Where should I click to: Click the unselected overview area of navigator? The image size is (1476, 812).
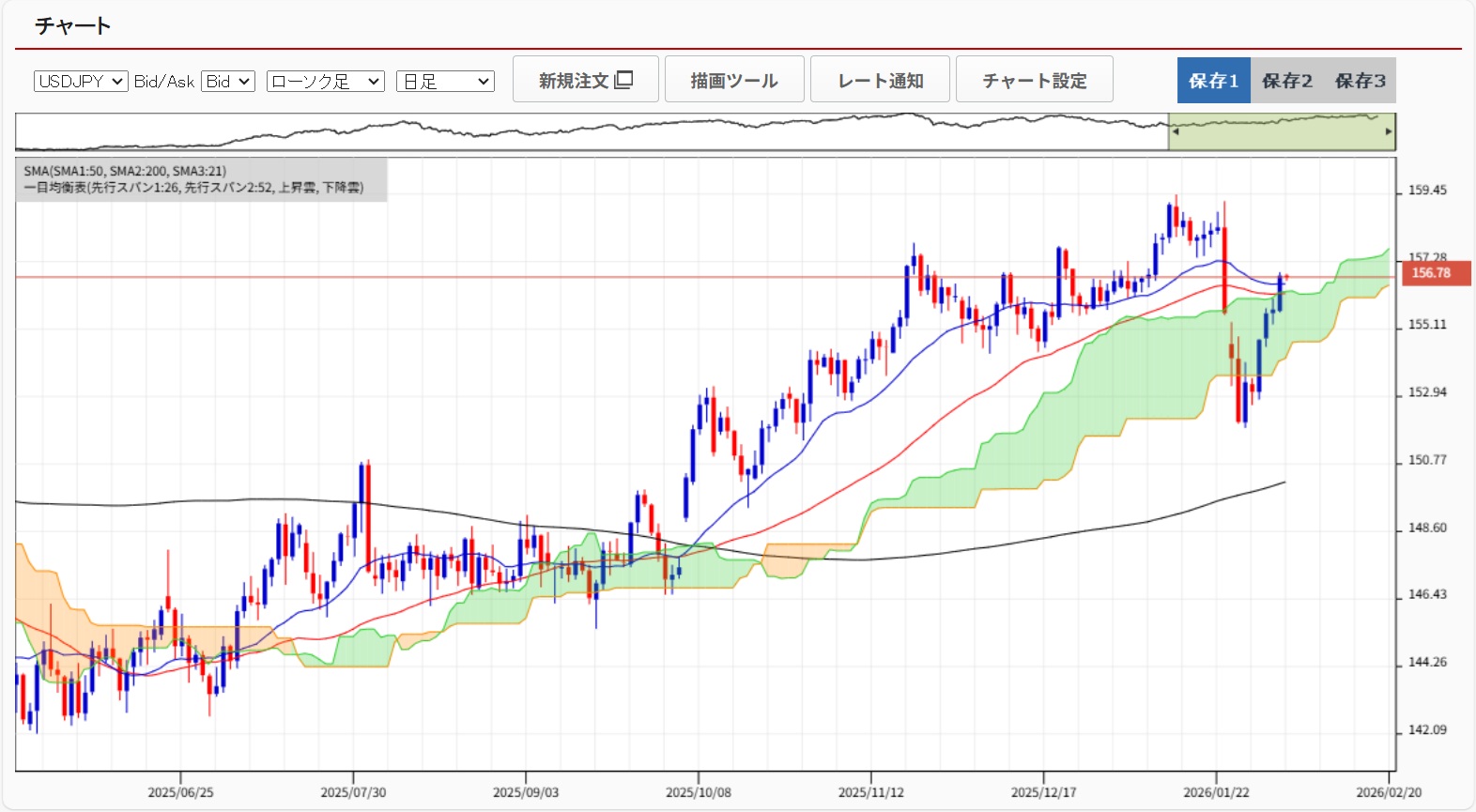[x=592, y=133]
